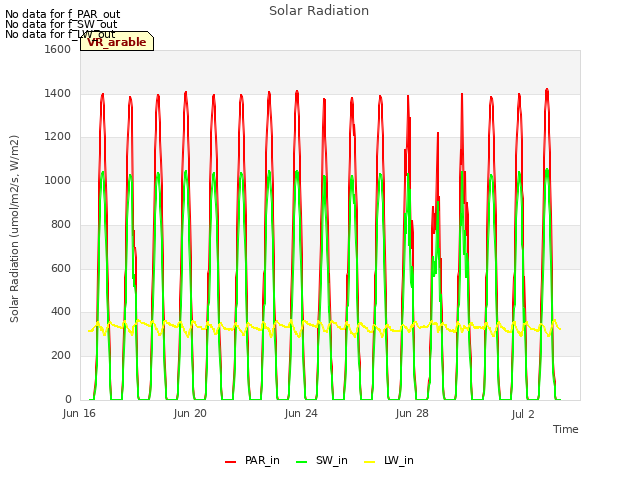The width and height of the screenshot is (640, 480).
Task: Click the 'No data for f_LW_out' message
Action: (60, 34)
